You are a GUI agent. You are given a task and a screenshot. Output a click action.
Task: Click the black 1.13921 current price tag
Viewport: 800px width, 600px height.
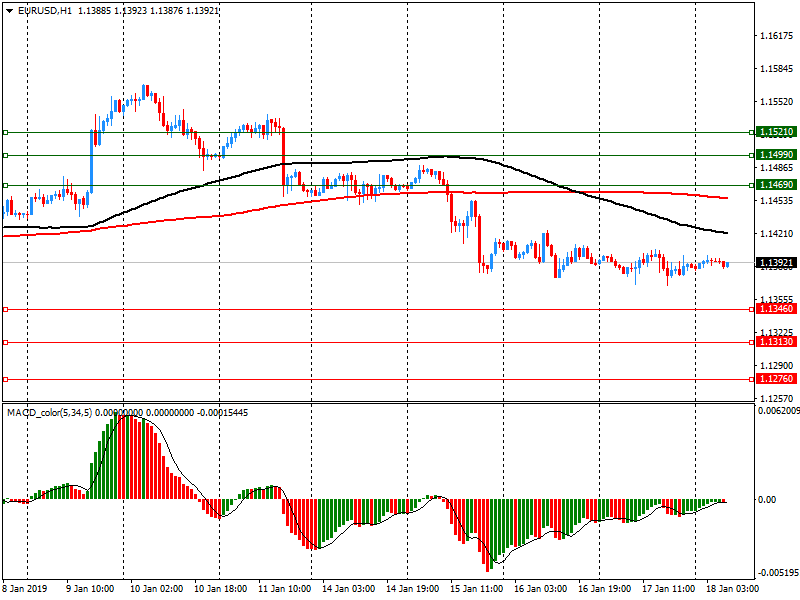coord(776,264)
